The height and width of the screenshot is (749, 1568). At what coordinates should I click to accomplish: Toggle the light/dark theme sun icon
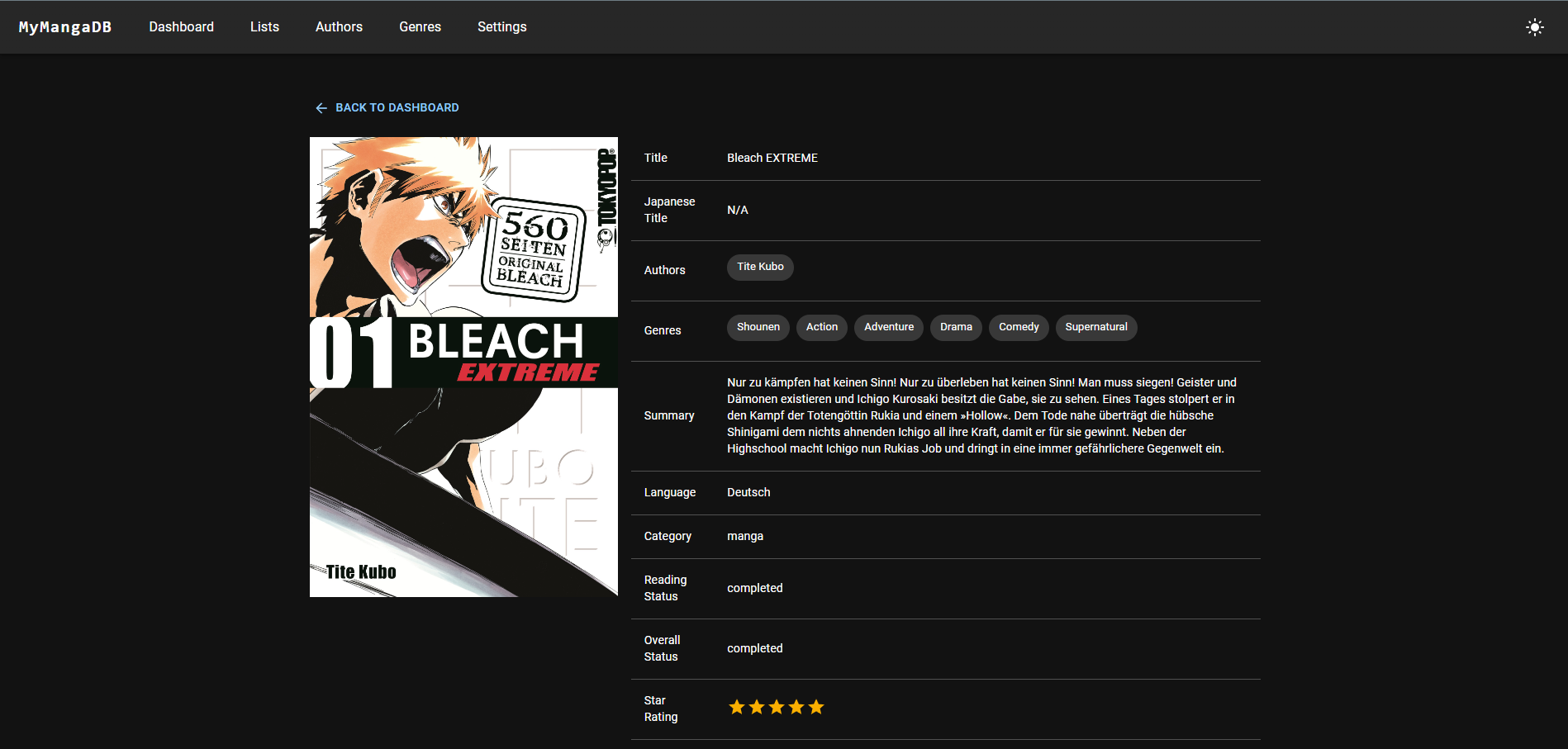1534,27
